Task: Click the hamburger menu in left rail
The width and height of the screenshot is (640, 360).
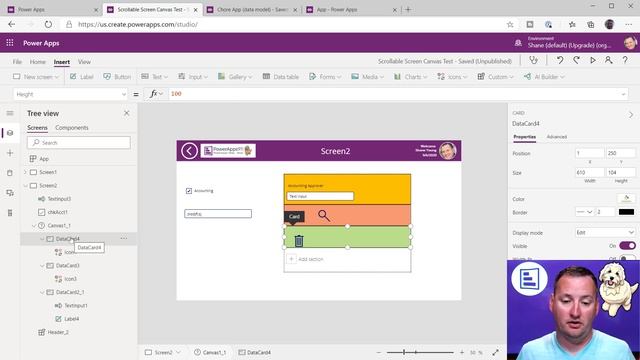Action: [x=10, y=113]
